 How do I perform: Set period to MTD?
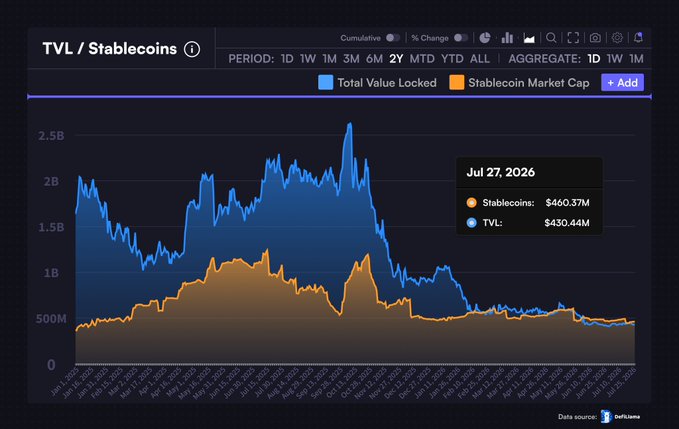coord(422,59)
